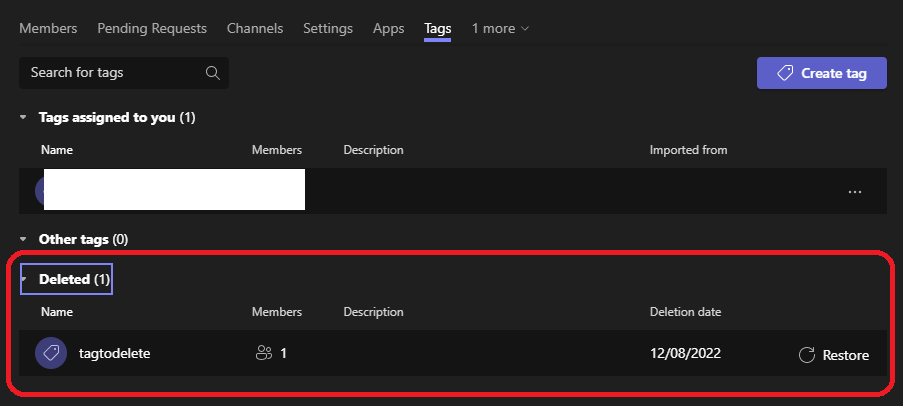Open the Pending Requests tab
Screen dimensions: 903x406
click(x=152, y=29)
